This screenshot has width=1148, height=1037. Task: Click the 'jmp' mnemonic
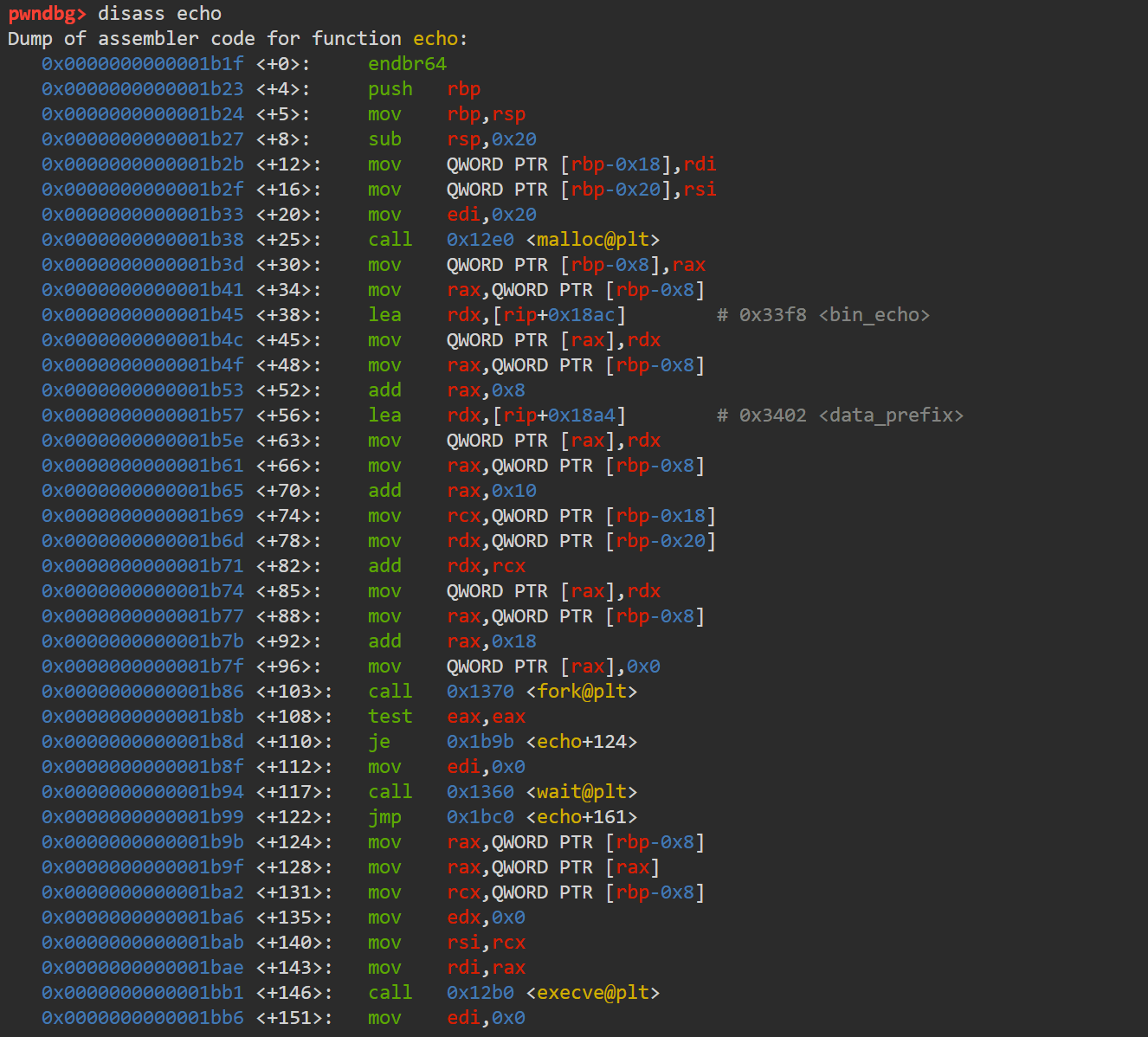click(x=385, y=817)
